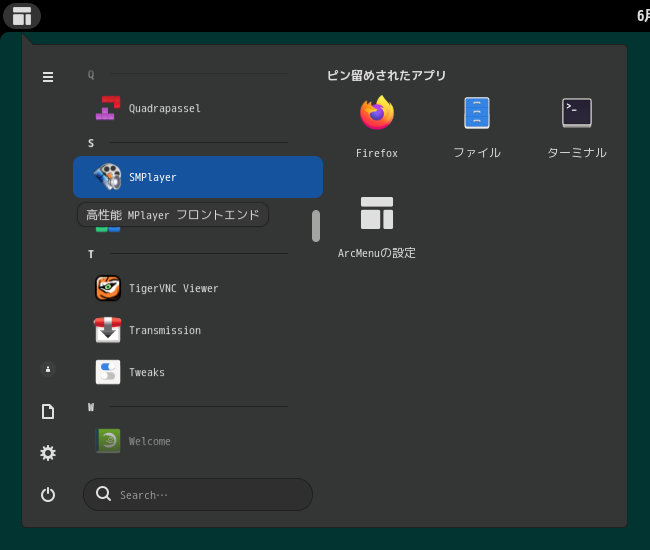Click the application list scrollbar handle

316,226
